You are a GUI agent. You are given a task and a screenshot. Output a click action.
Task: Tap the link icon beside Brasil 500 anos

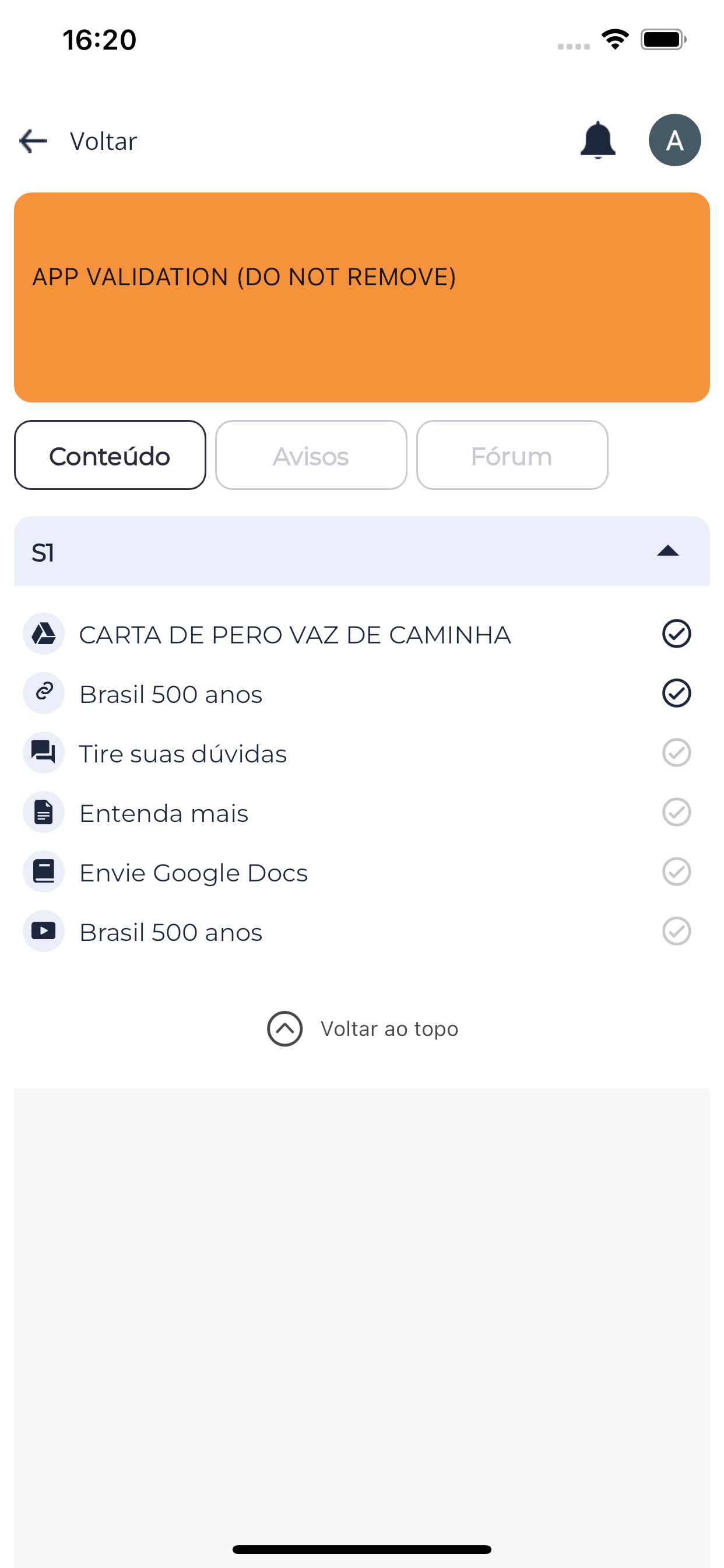tap(44, 692)
